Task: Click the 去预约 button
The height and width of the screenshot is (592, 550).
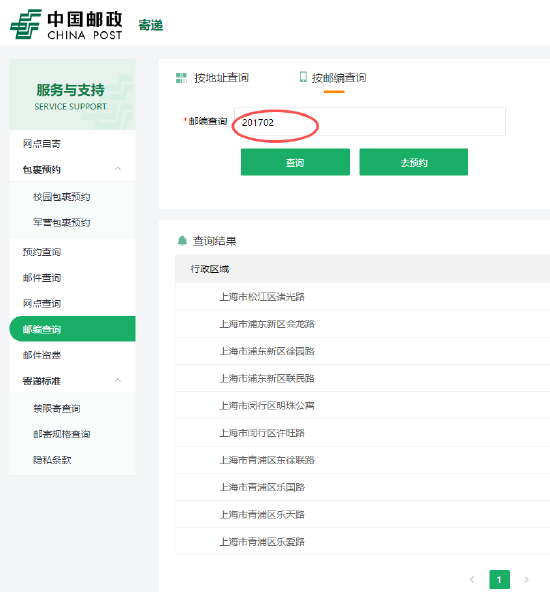Action: (413, 162)
